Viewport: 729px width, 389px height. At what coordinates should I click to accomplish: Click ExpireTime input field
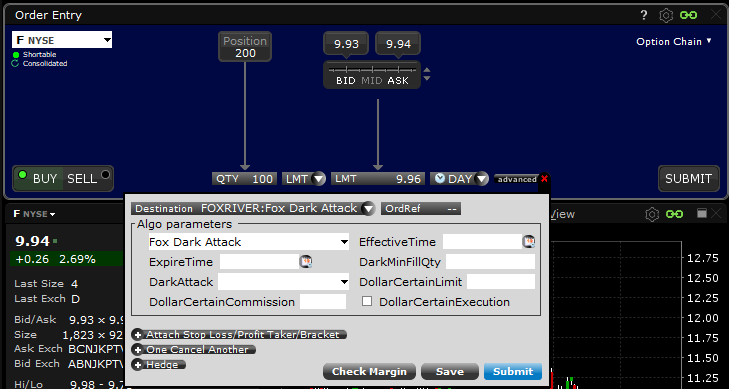(x=259, y=262)
